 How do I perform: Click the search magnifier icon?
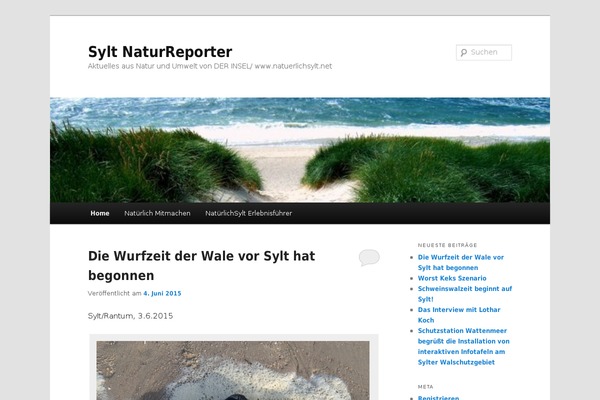click(464, 53)
